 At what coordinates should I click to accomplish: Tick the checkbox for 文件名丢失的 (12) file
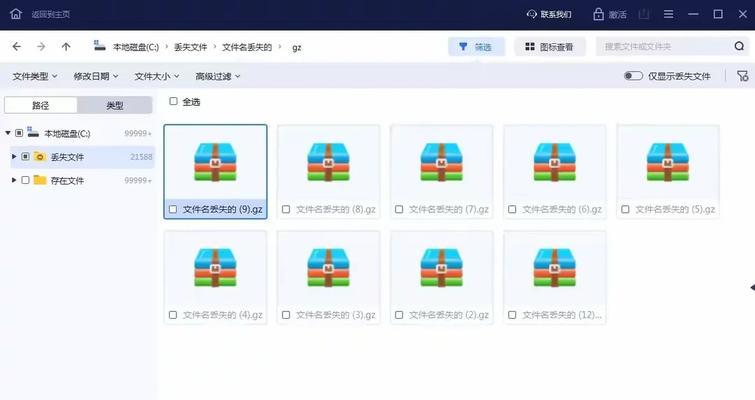[512, 315]
